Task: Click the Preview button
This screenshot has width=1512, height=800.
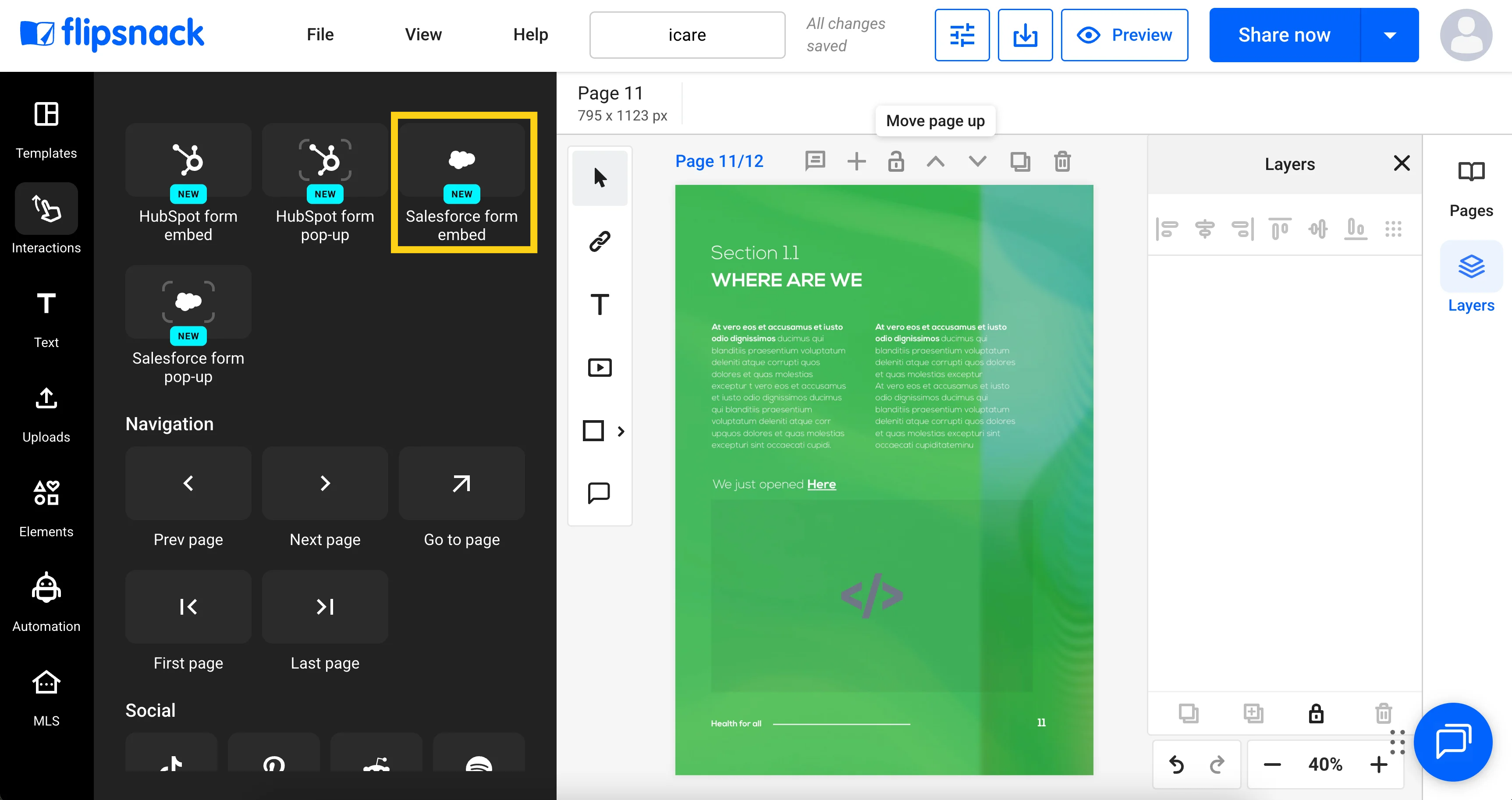Action: tap(1124, 35)
